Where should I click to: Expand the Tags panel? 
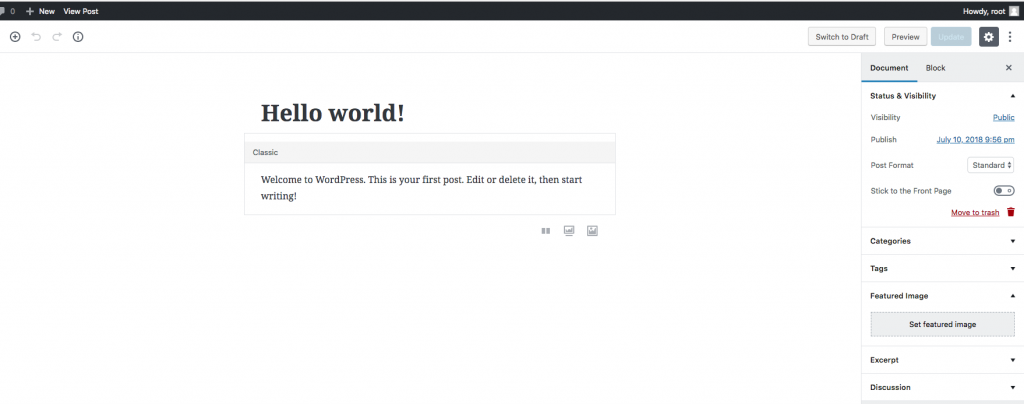[942, 268]
